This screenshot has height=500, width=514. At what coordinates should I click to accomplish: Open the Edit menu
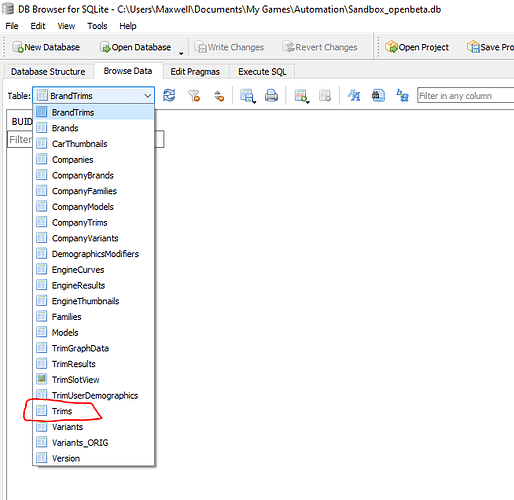coord(38,26)
